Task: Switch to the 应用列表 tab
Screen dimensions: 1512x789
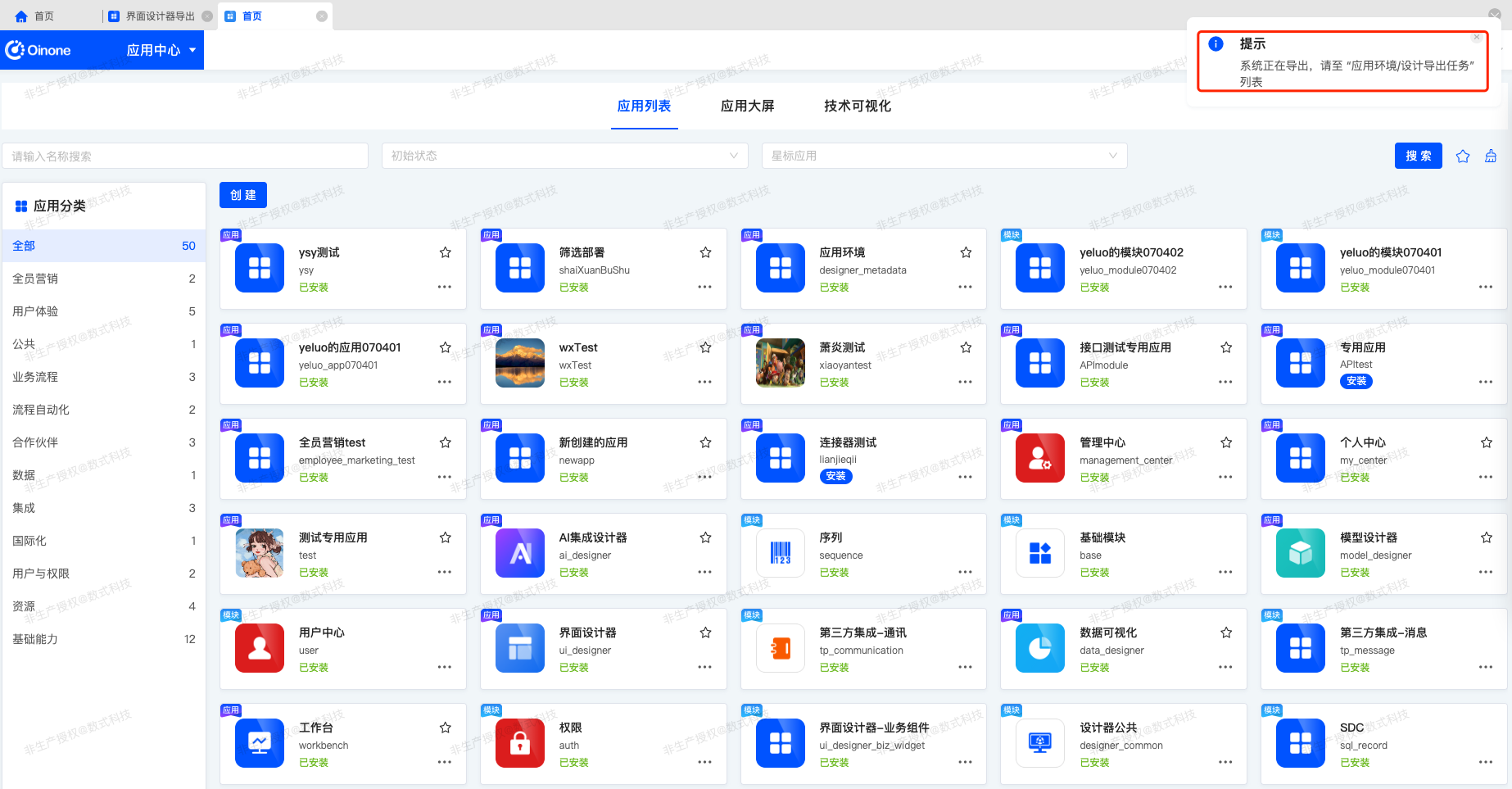Action: coord(644,106)
